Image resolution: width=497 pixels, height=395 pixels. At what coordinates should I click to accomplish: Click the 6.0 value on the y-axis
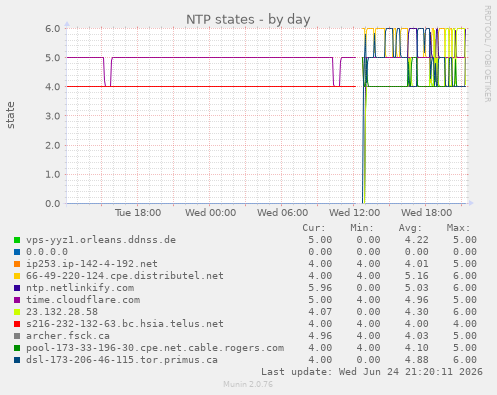[53, 28]
